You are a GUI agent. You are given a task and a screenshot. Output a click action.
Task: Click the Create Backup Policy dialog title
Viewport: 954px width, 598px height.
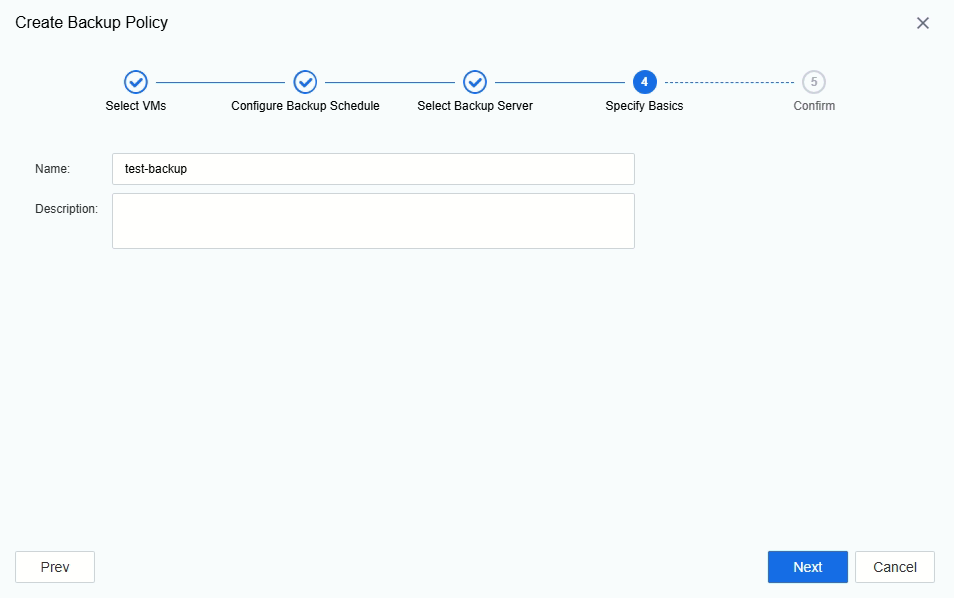91,23
